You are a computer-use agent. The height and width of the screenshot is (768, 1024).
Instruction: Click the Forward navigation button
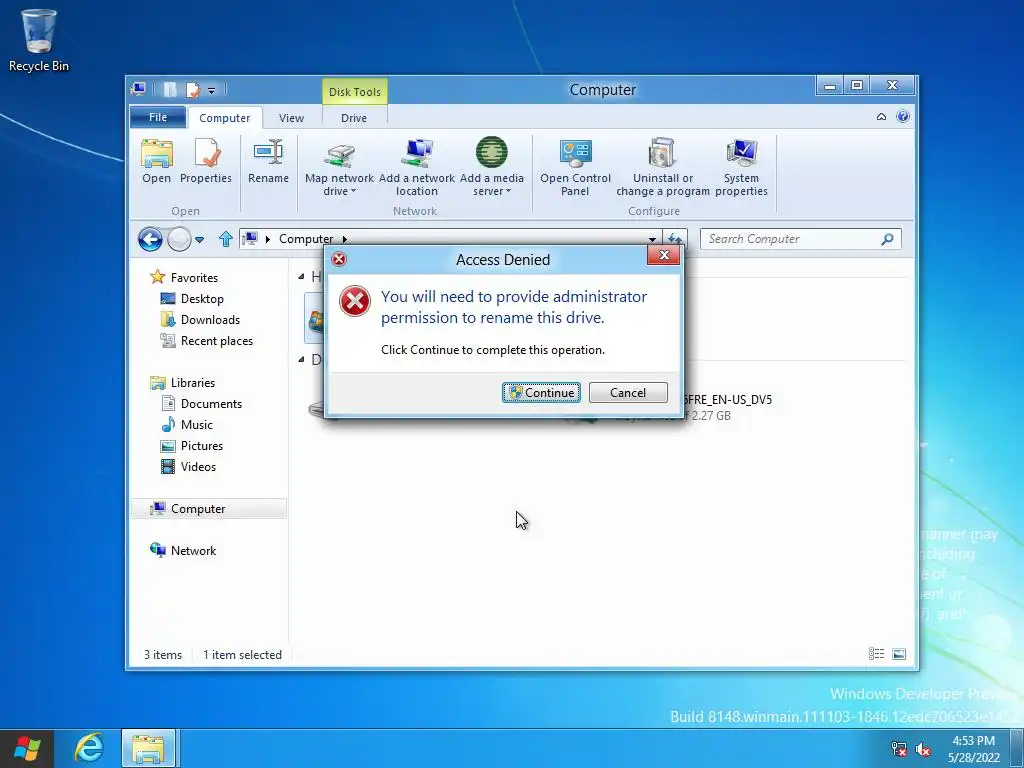pyautogui.click(x=179, y=240)
